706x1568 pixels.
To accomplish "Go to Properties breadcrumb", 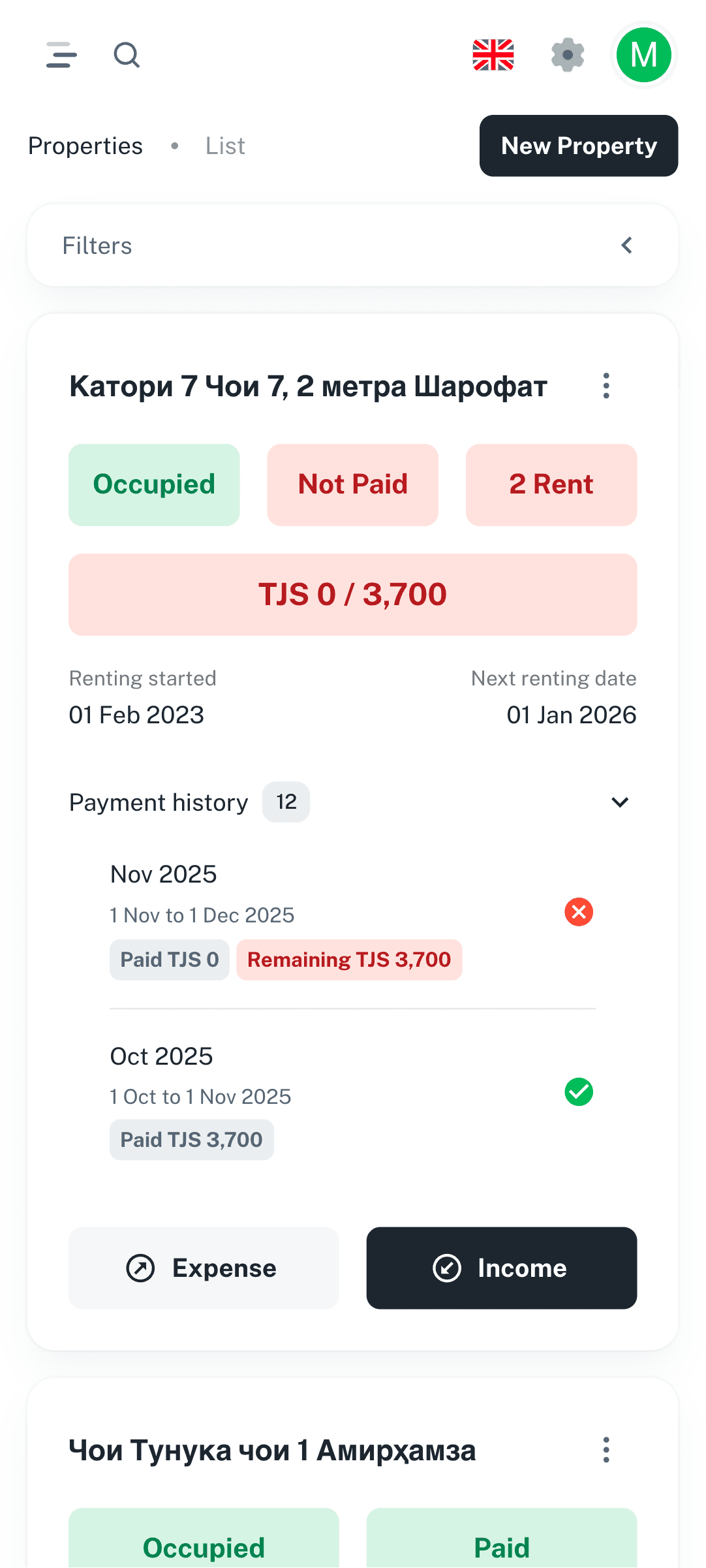I will (x=85, y=146).
